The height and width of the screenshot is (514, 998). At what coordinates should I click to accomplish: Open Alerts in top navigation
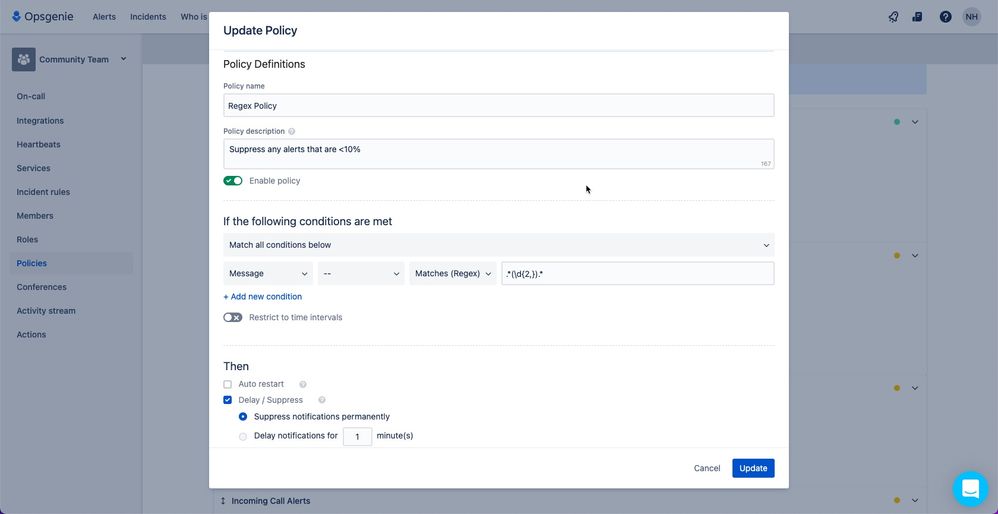click(x=104, y=17)
